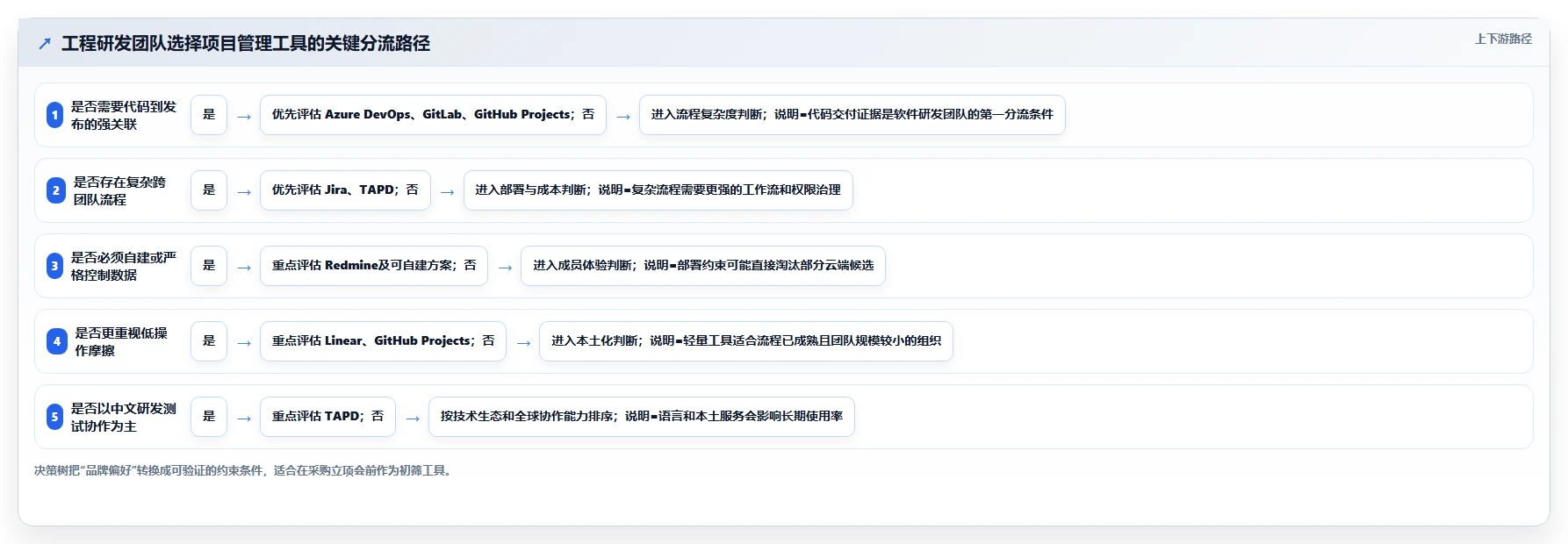This screenshot has width=1568, height=544.
Task: Select question 是否更重视低操作摩擦
Action: click(121, 341)
